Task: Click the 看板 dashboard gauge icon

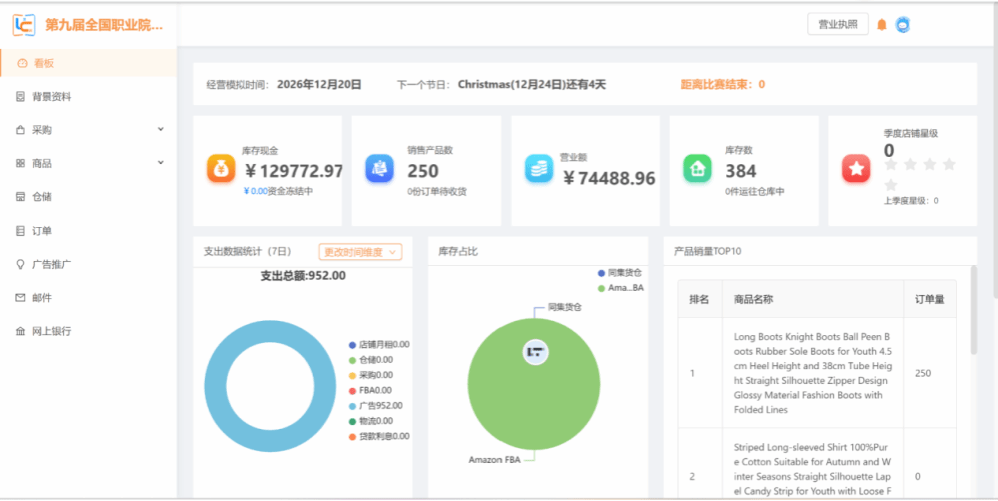Action: (x=22, y=63)
